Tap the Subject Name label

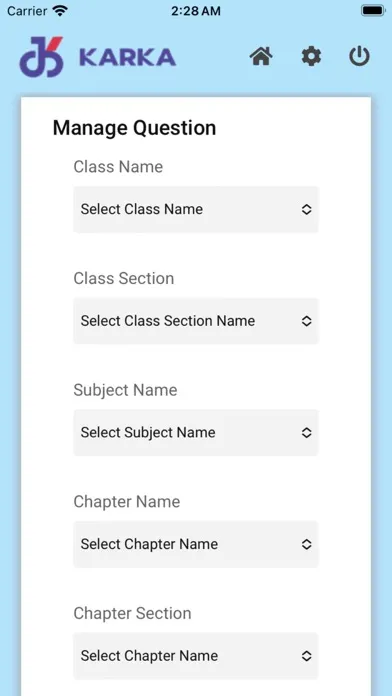(x=125, y=390)
